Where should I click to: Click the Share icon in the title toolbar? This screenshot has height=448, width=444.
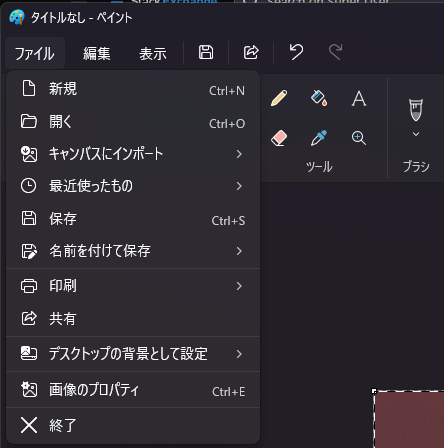251,53
